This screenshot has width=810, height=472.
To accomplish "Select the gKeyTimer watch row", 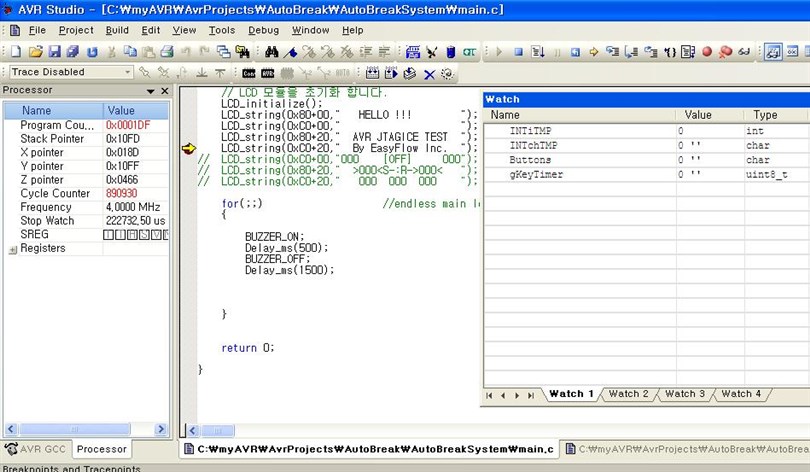I will [x=646, y=175].
